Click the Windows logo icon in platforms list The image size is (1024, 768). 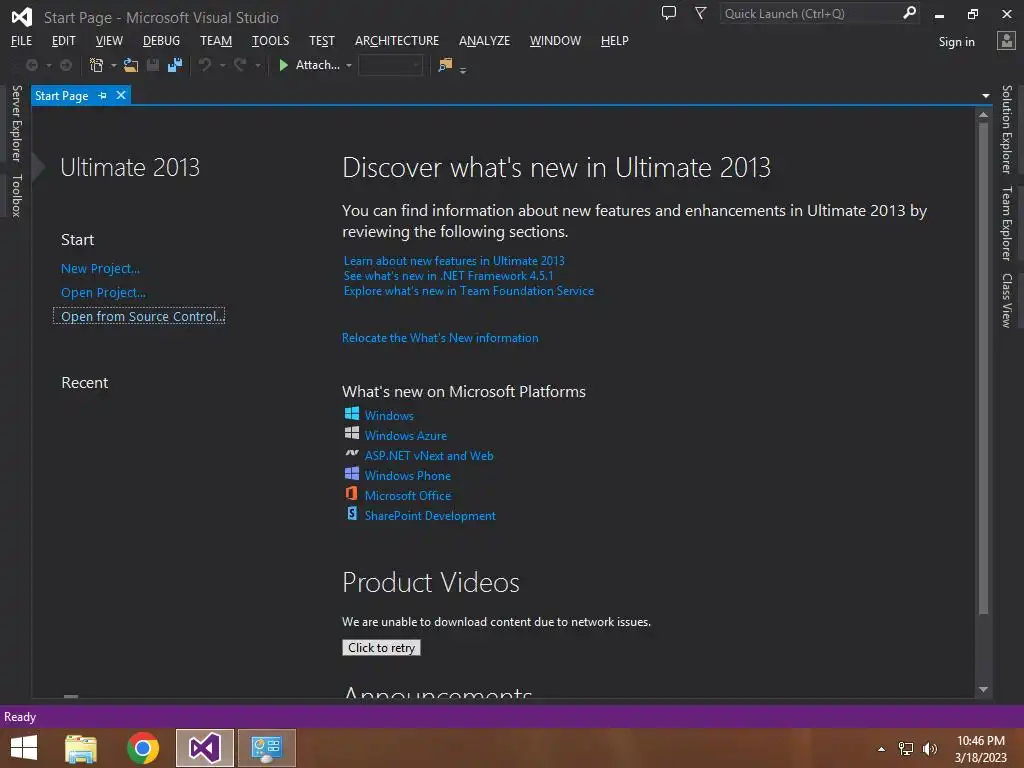[352, 414]
